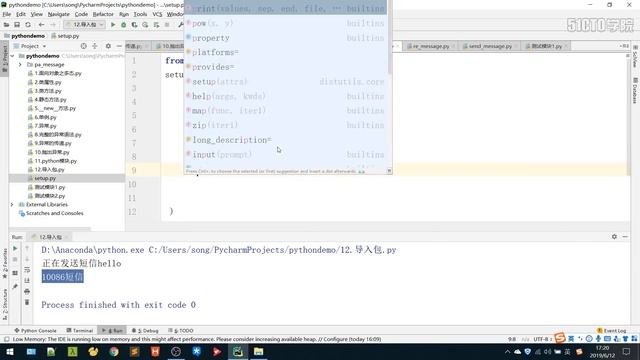Navigate forward with the right arrow icon

pos(52,25)
